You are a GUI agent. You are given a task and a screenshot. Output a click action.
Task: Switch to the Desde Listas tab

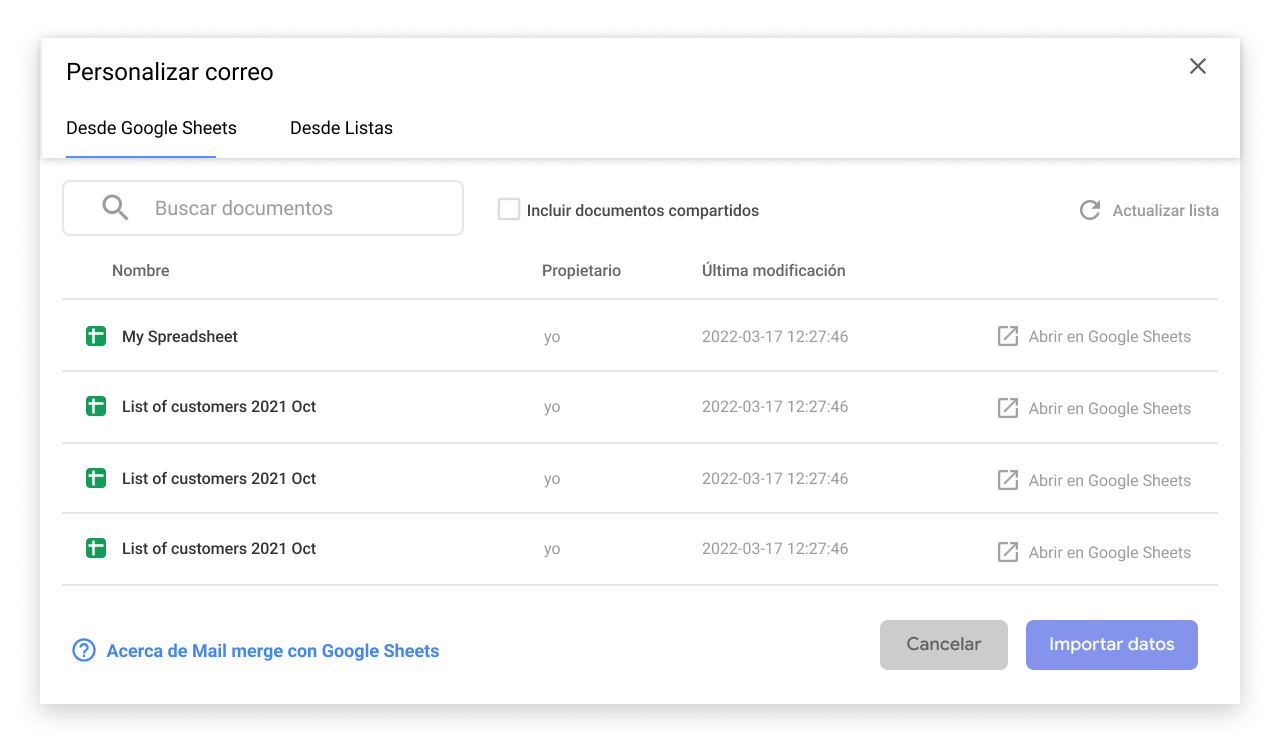(341, 128)
